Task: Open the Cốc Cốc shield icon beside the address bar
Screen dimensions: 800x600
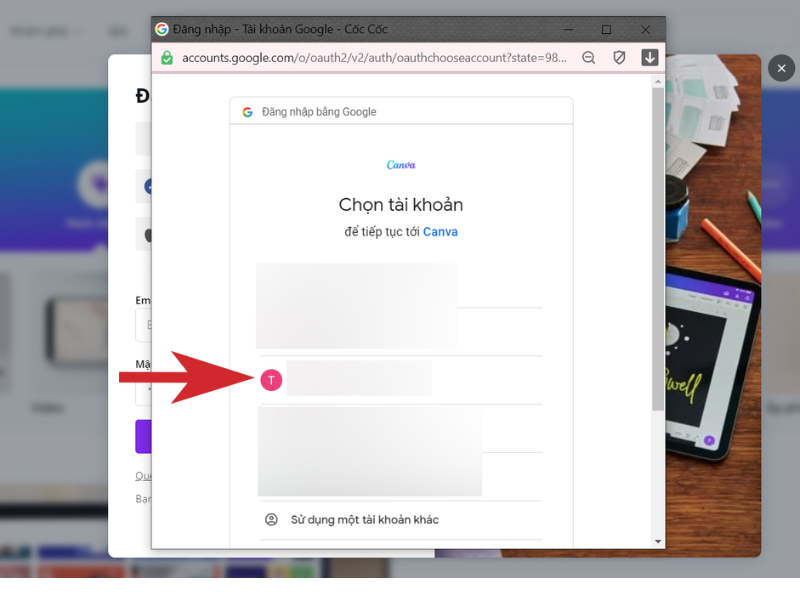Action: (x=619, y=57)
